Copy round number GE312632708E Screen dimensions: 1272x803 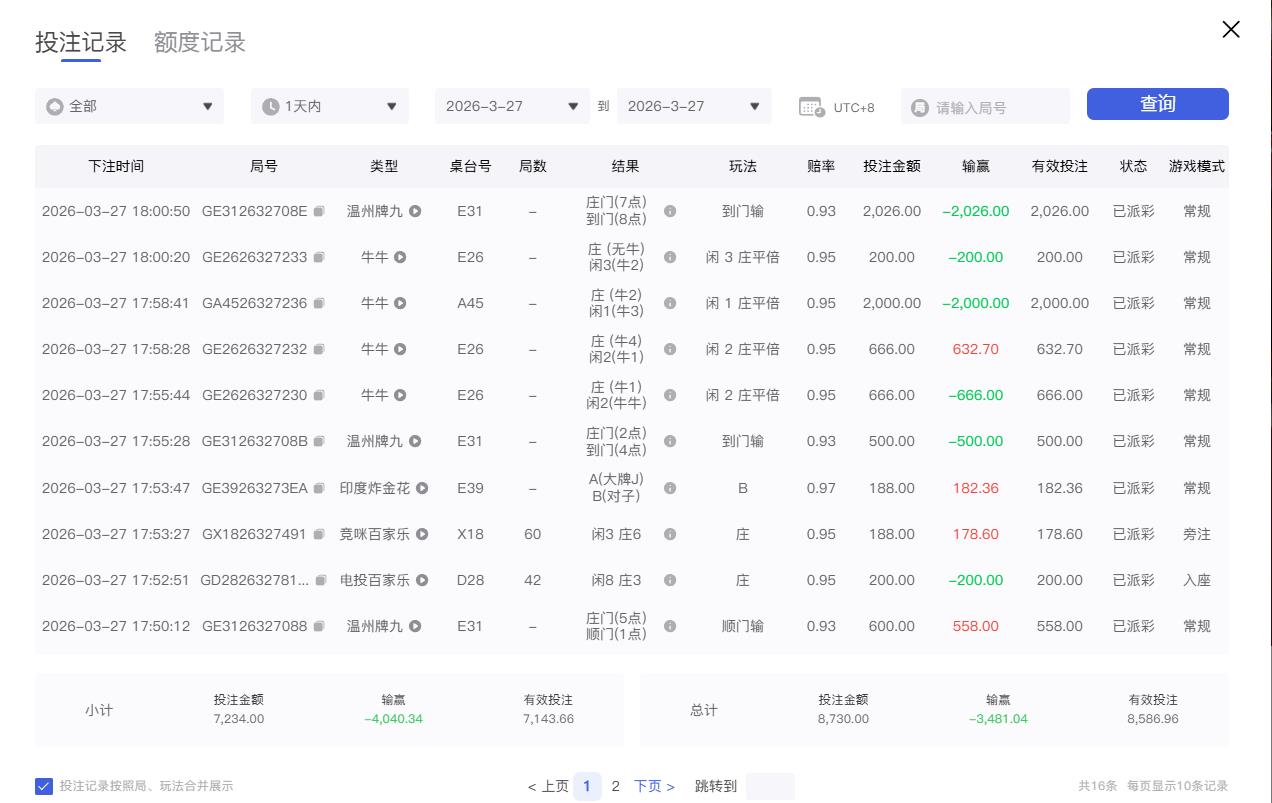pos(319,212)
